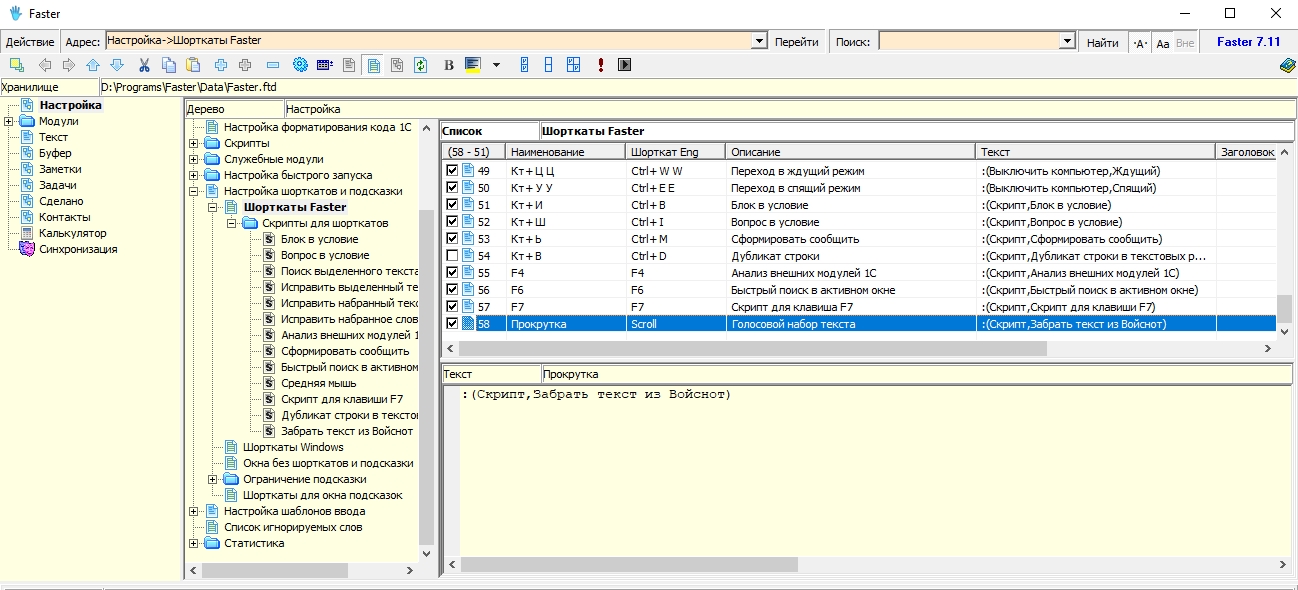The width and height of the screenshot is (1298, 590).
Task: Toggle the checkbox for row 52
Action: point(452,222)
